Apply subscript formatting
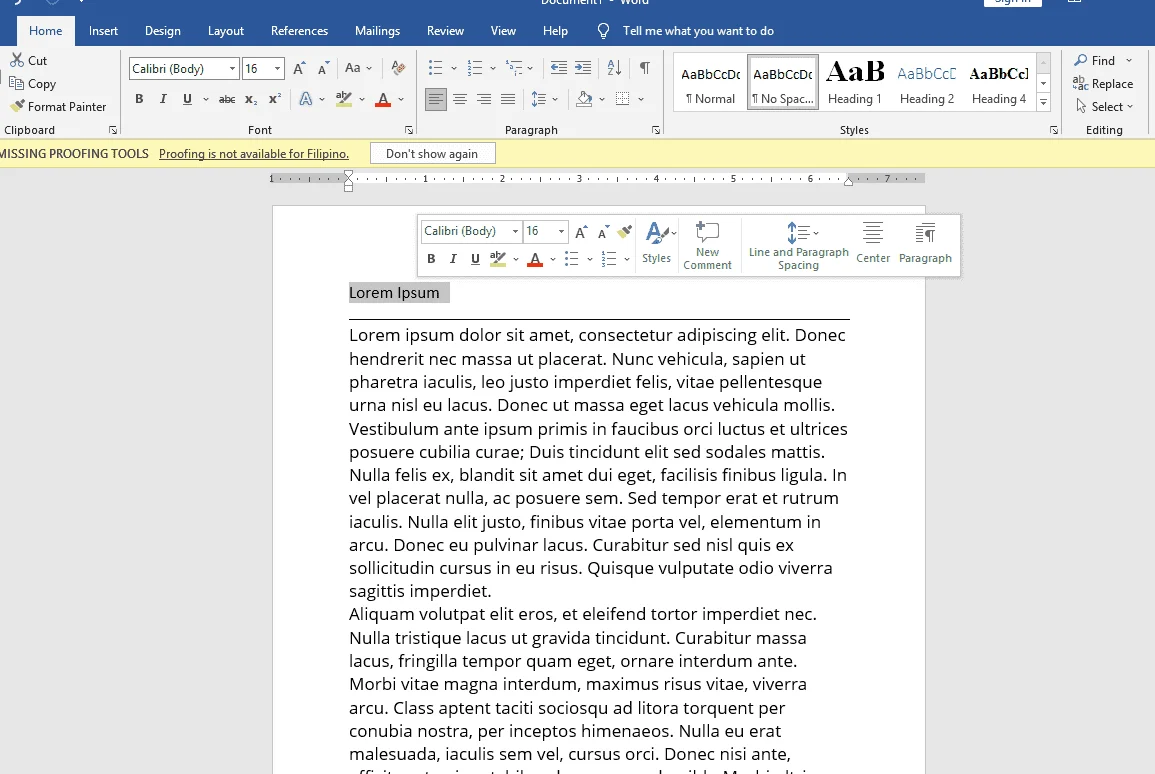The height and width of the screenshot is (774, 1155). [x=251, y=99]
